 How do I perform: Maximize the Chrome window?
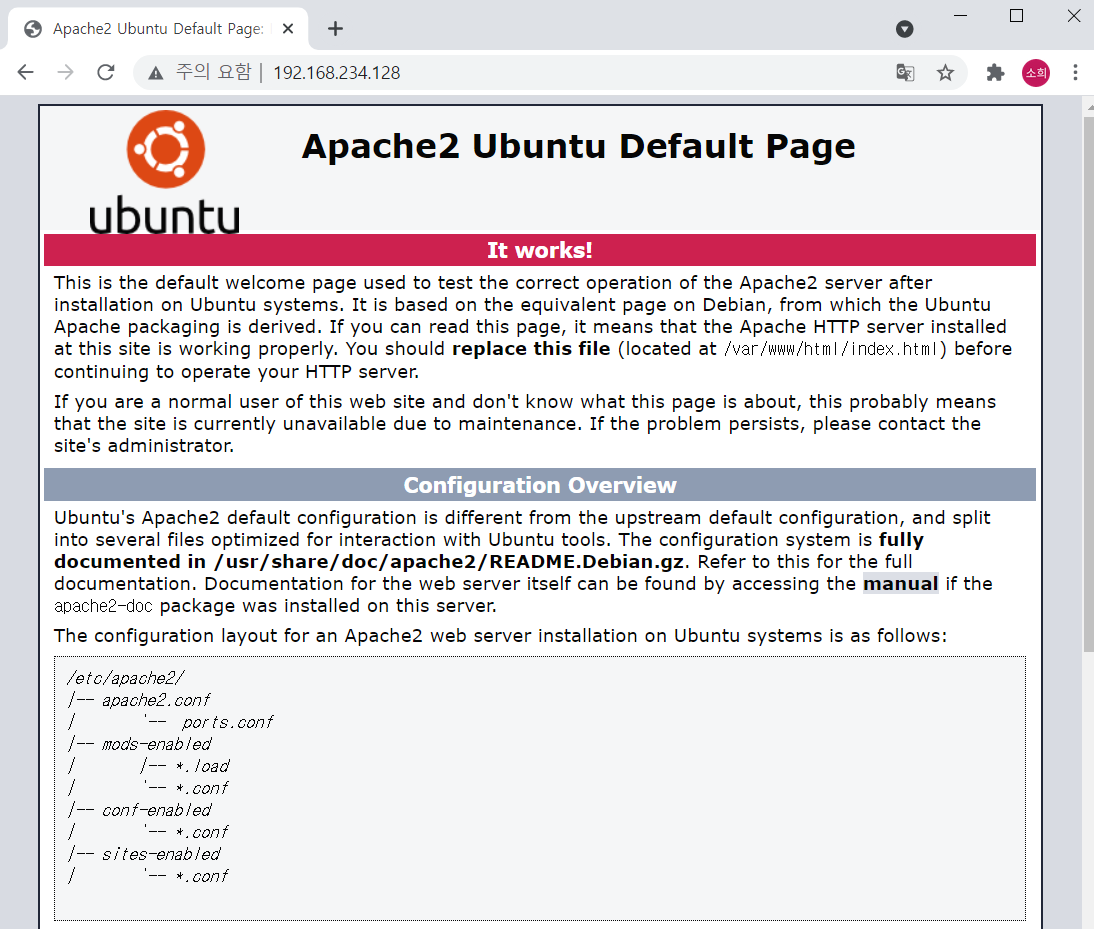[x=1017, y=15]
